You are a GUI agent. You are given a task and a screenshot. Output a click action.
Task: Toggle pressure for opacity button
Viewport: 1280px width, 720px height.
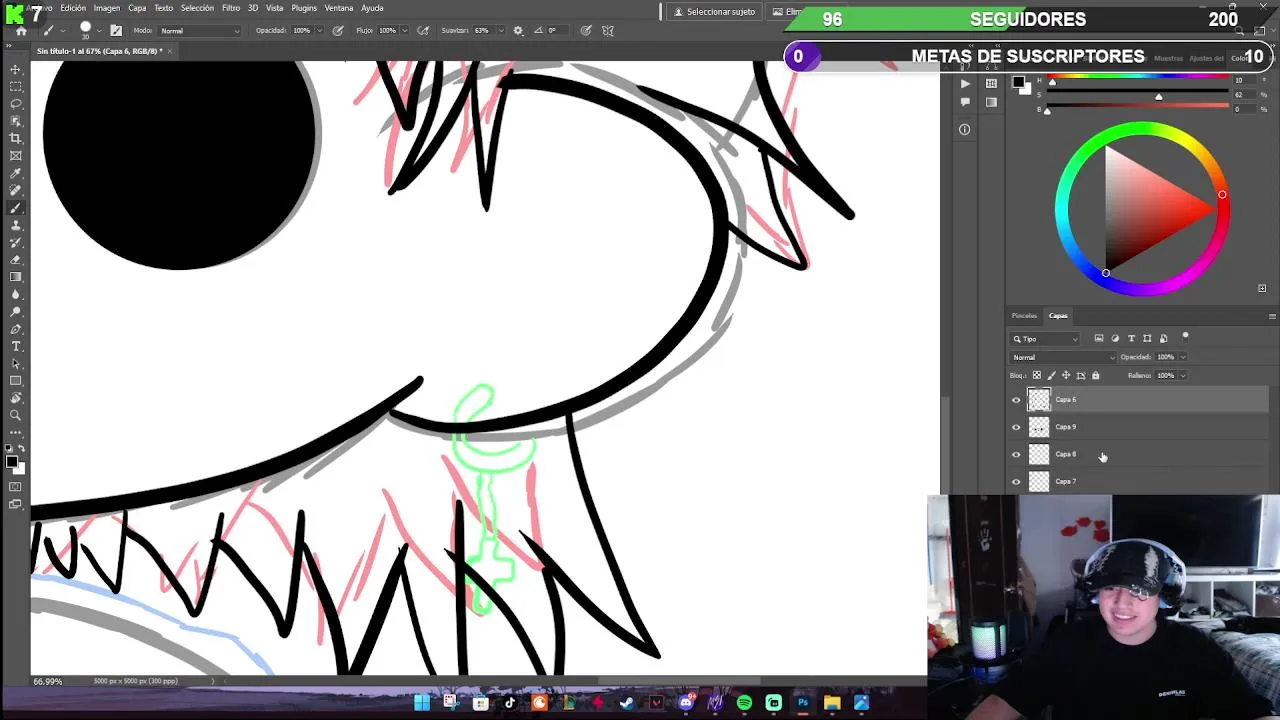338,31
